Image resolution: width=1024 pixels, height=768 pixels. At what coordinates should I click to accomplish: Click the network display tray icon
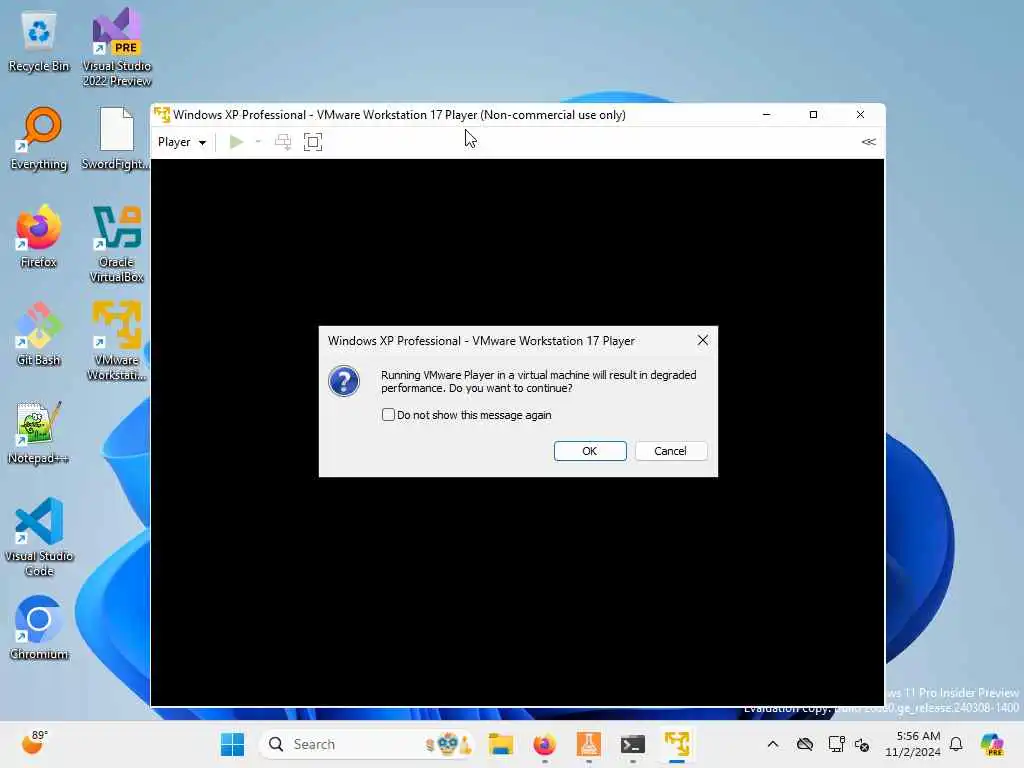click(x=836, y=744)
